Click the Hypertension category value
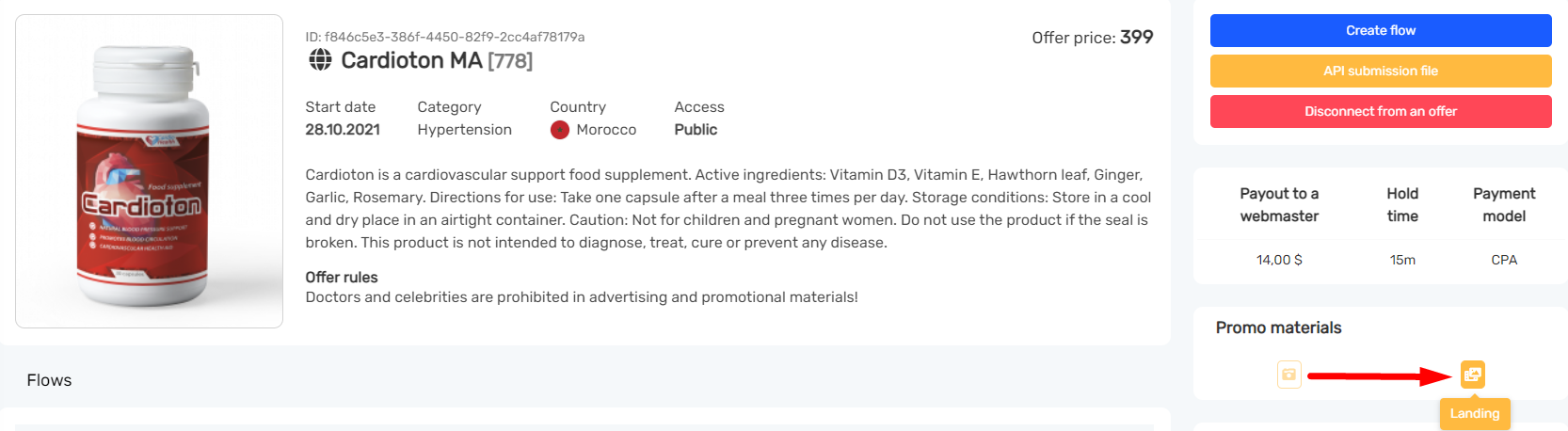 pos(464,130)
